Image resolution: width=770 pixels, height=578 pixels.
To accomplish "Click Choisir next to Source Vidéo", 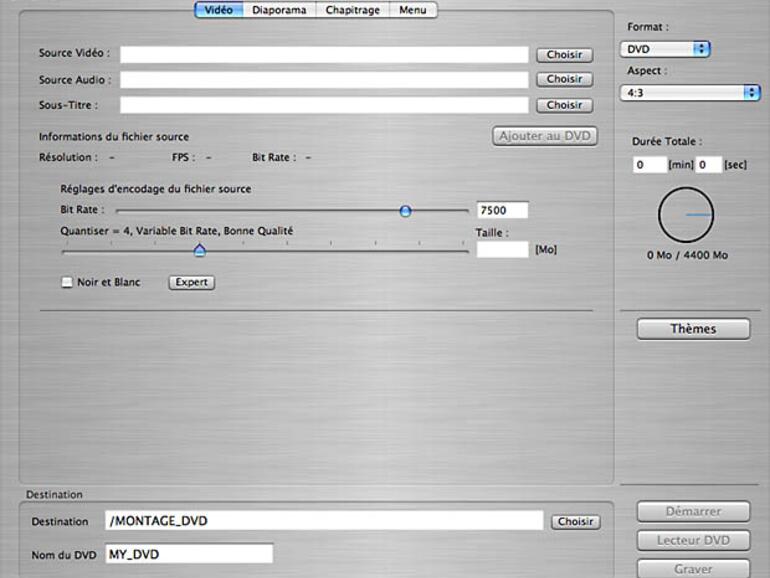I will click(564, 55).
